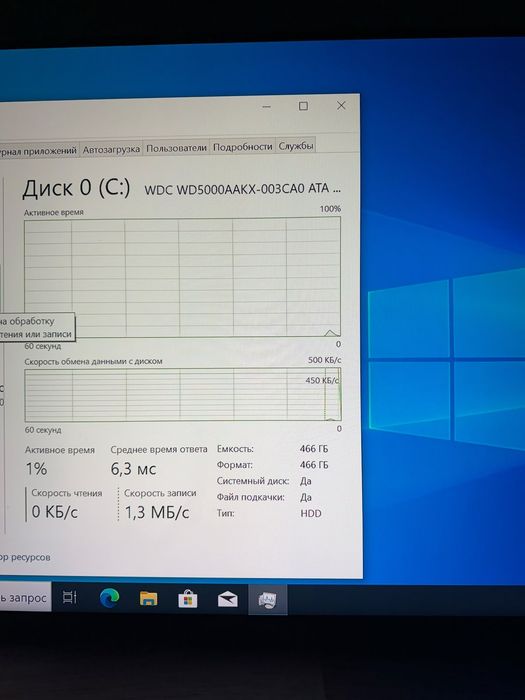Click the Активное время graph
Image resolution: width=525 pixels, height=700 pixels.
(182, 277)
